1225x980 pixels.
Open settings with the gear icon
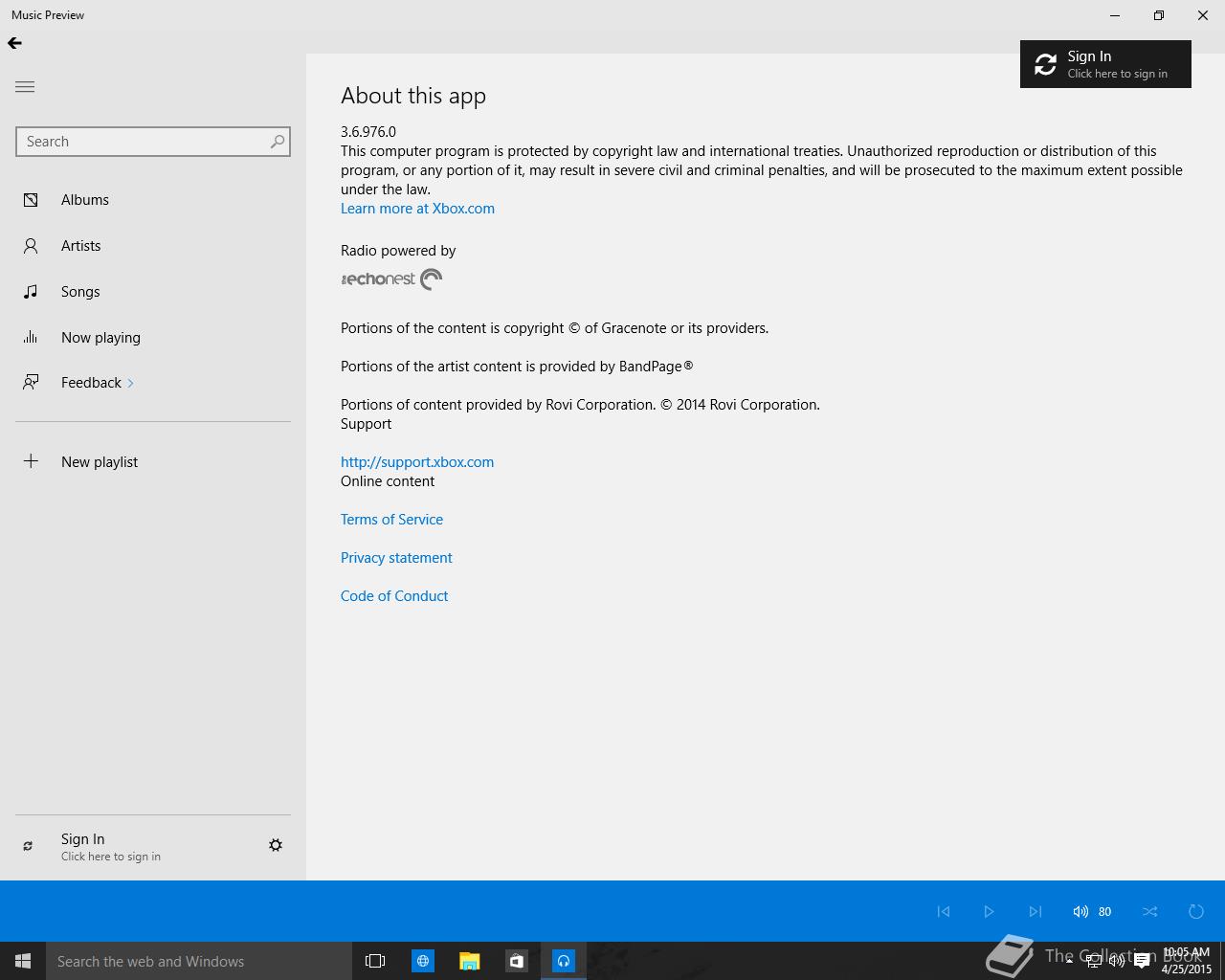(x=276, y=845)
